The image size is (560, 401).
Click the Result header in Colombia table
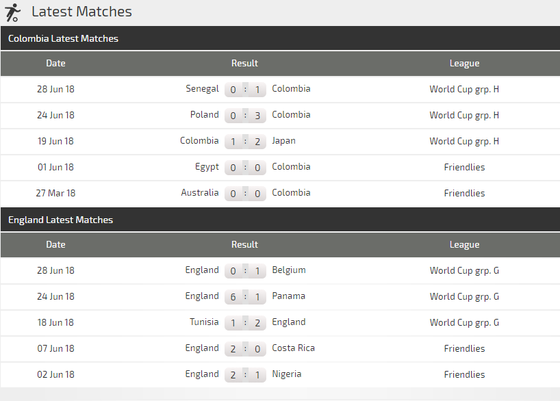tap(244, 63)
